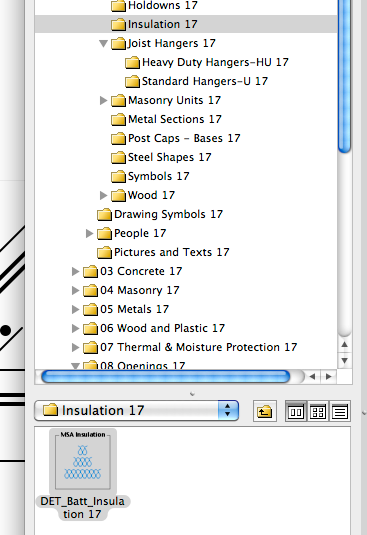Viewport: 367px width, 535px height.
Task: Expand the 03 Concrete 17 folder
Action: coord(75,271)
